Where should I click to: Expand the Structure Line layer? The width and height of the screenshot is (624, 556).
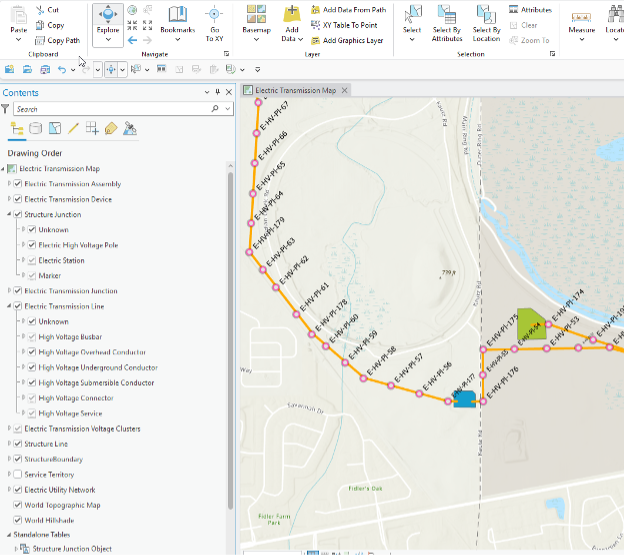point(9,444)
